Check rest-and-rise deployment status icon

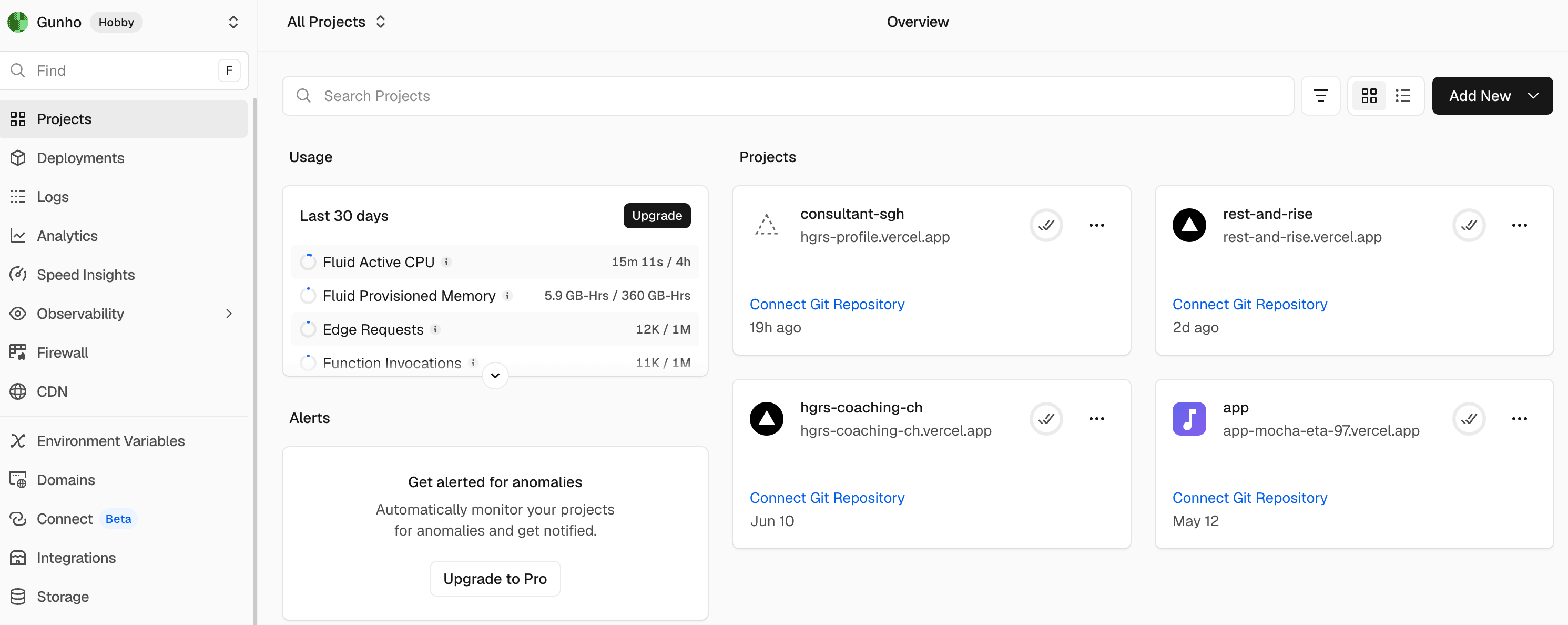(1469, 225)
